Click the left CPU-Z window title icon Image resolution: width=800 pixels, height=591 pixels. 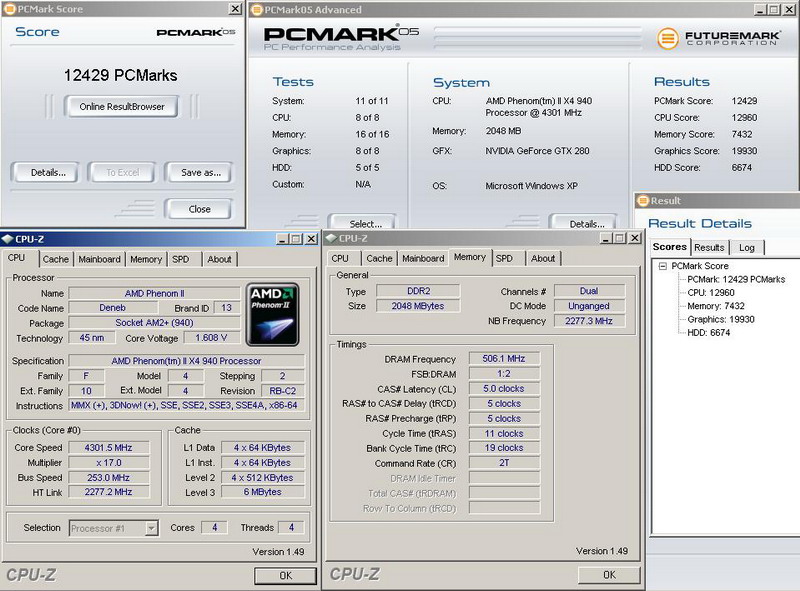click(7, 238)
